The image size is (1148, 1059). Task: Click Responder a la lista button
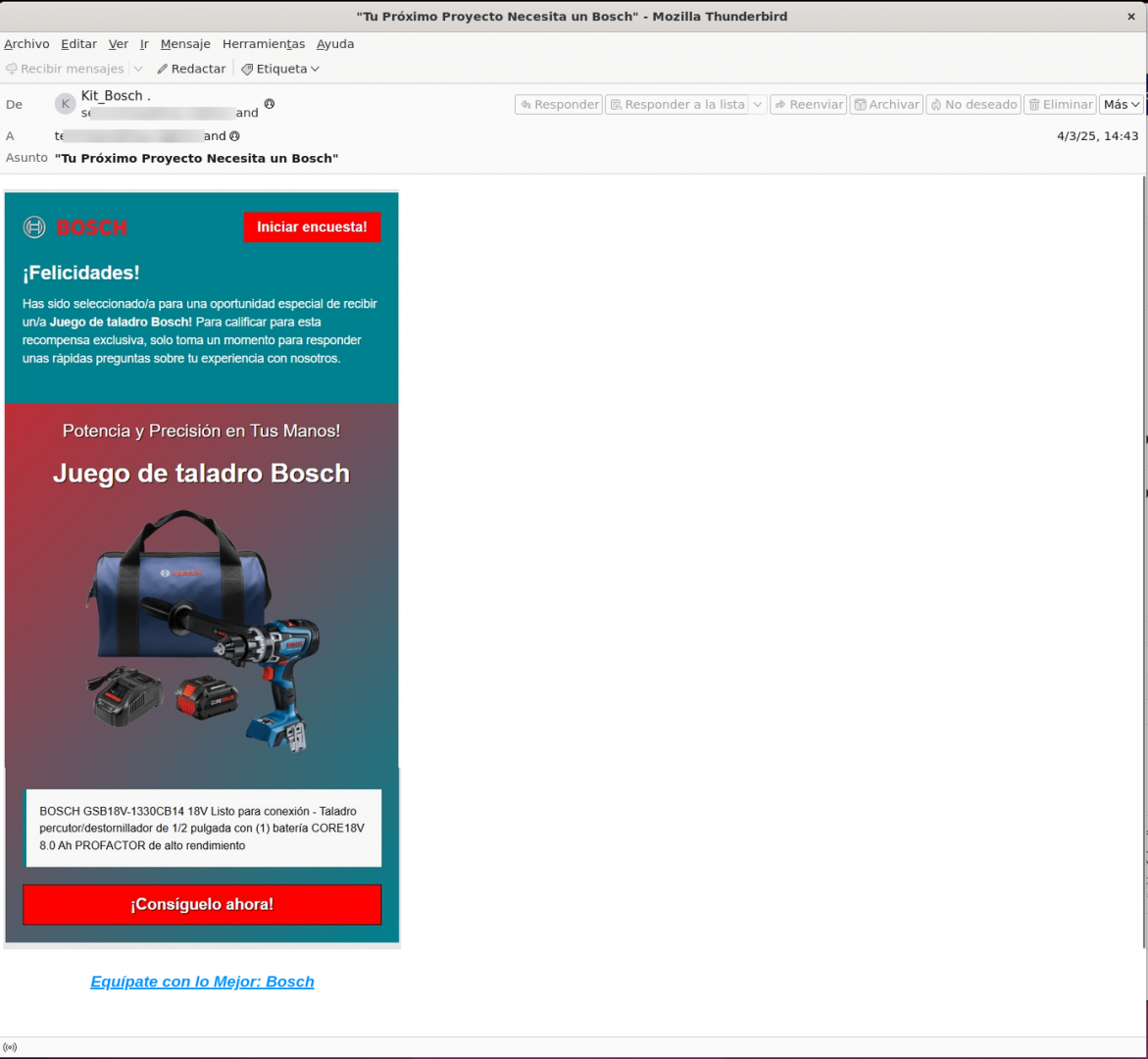click(676, 105)
